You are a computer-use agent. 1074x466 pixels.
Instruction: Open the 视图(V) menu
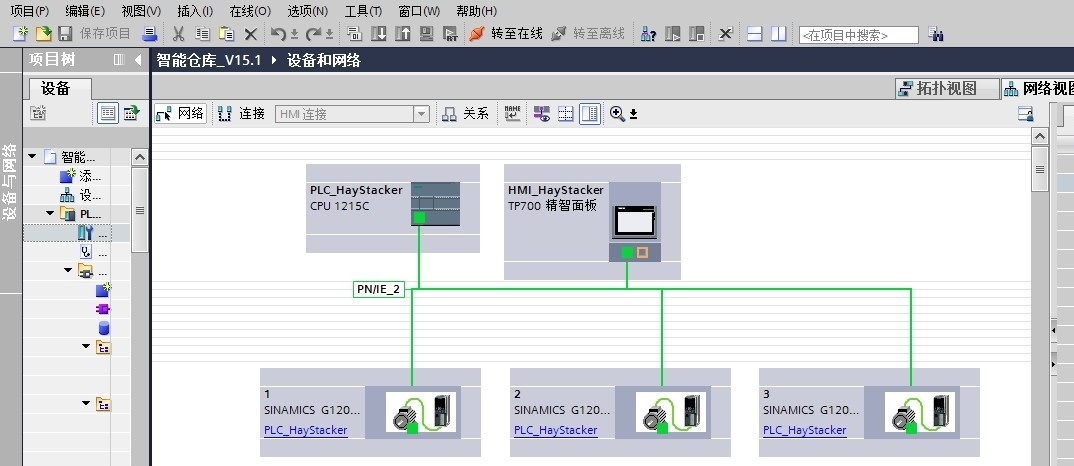141,12
